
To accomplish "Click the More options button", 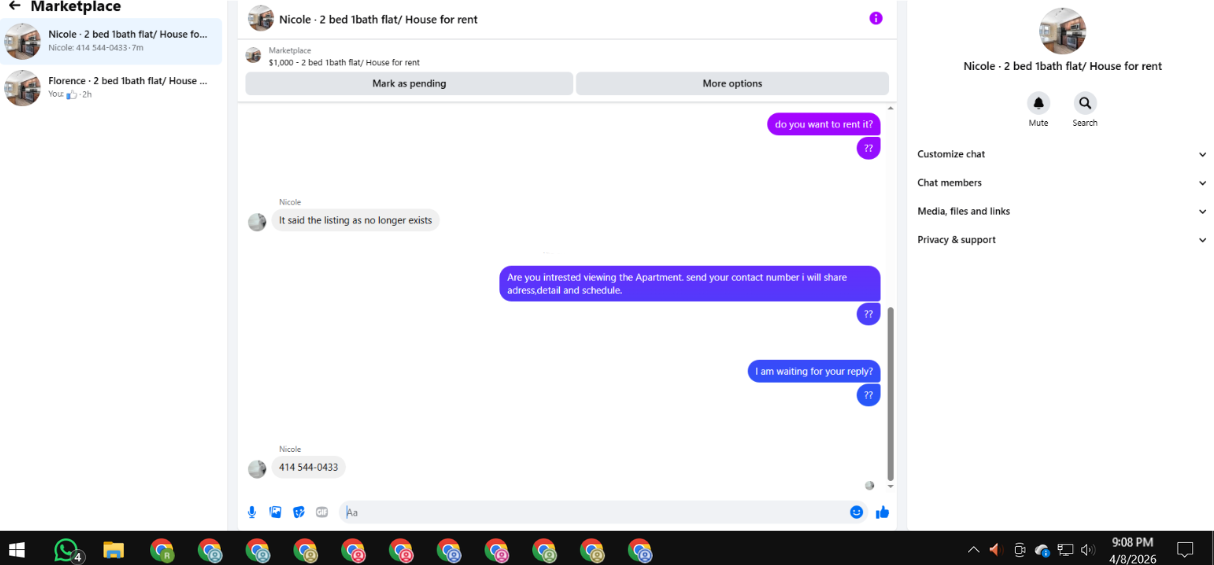I will 732,83.
